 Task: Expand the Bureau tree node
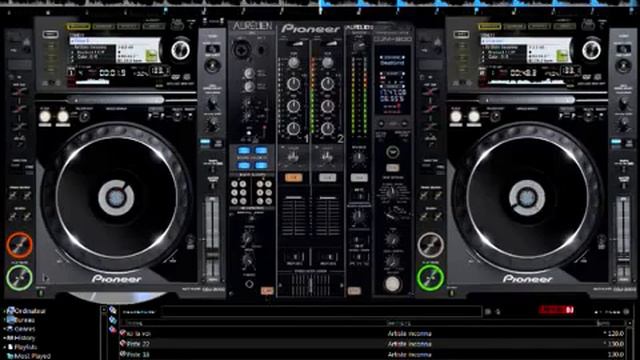(4, 320)
